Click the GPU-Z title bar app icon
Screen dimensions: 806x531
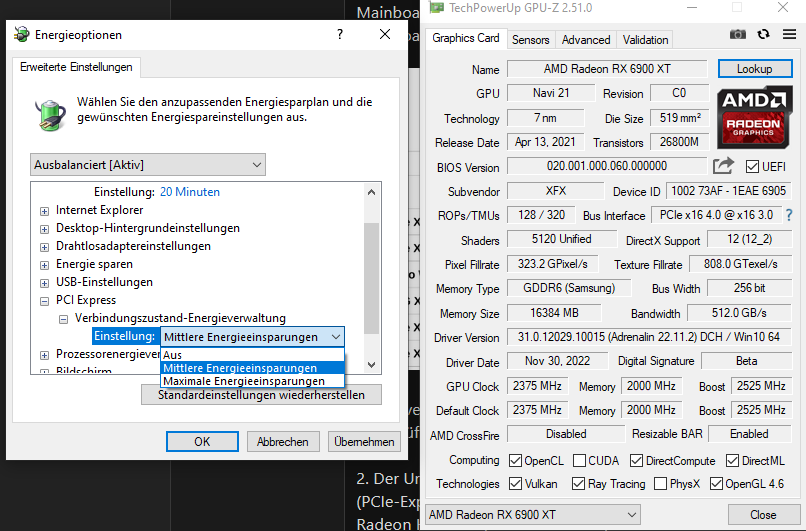click(436, 8)
